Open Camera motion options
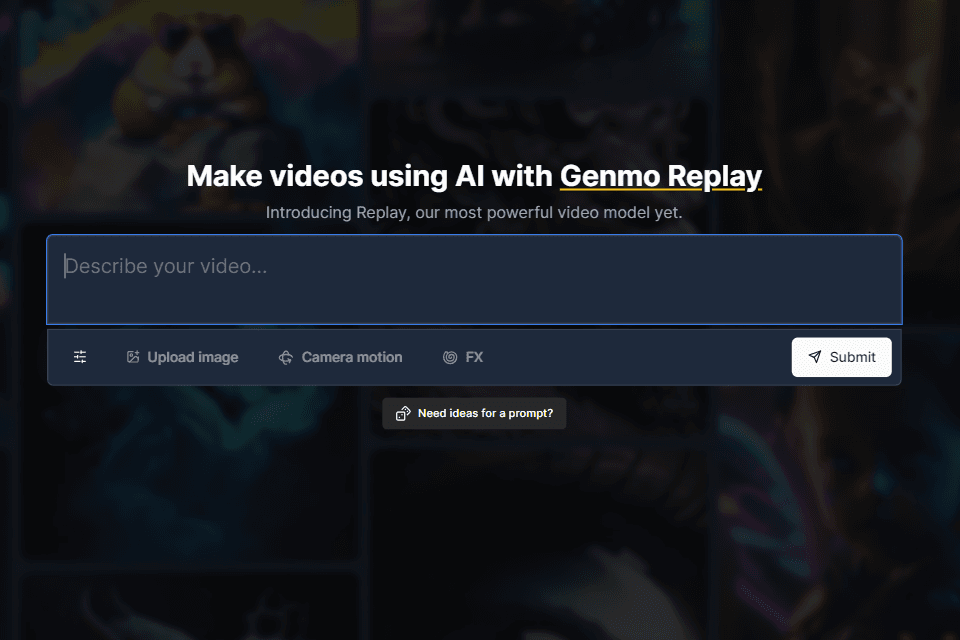 click(x=340, y=357)
